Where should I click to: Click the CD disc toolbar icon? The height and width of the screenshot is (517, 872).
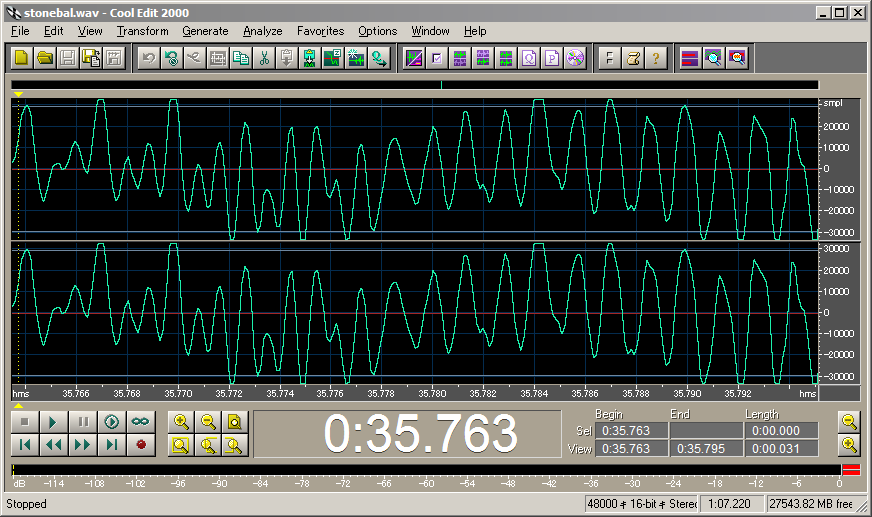[x=574, y=58]
